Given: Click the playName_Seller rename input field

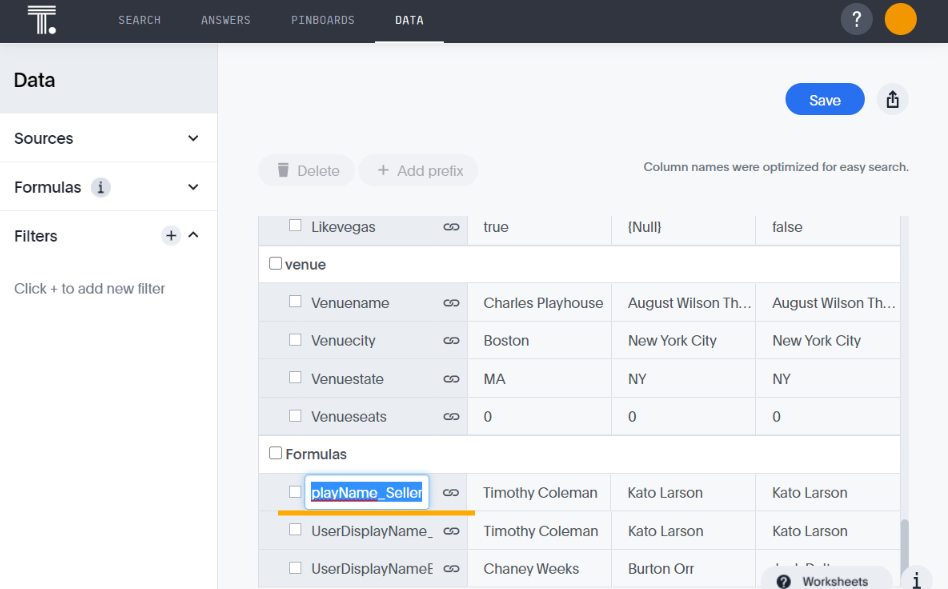Looking at the screenshot, I should click(x=367, y=492).
